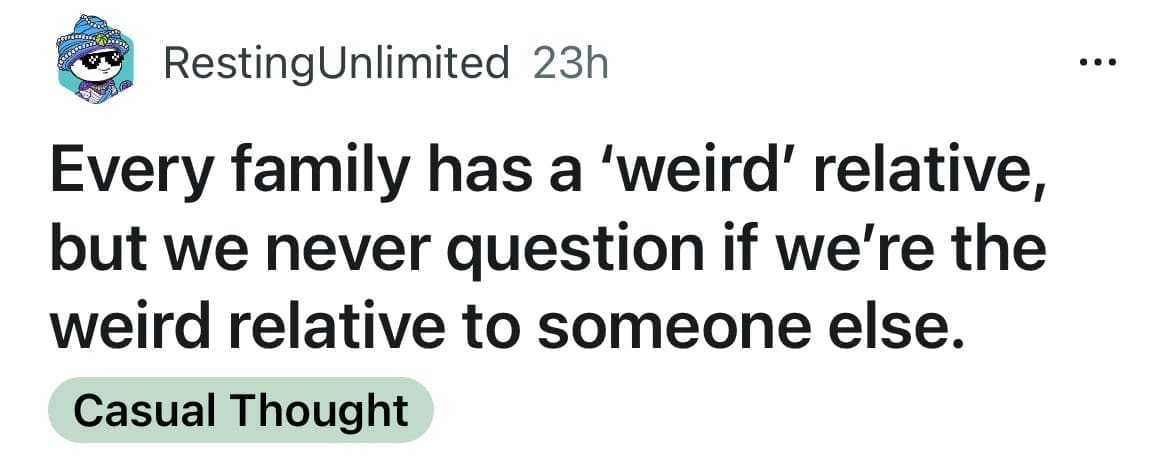Viewport: 1170px width, 470px height.
Task: Click the RestingUnlimited avatar icon
Action: [95, 63]
